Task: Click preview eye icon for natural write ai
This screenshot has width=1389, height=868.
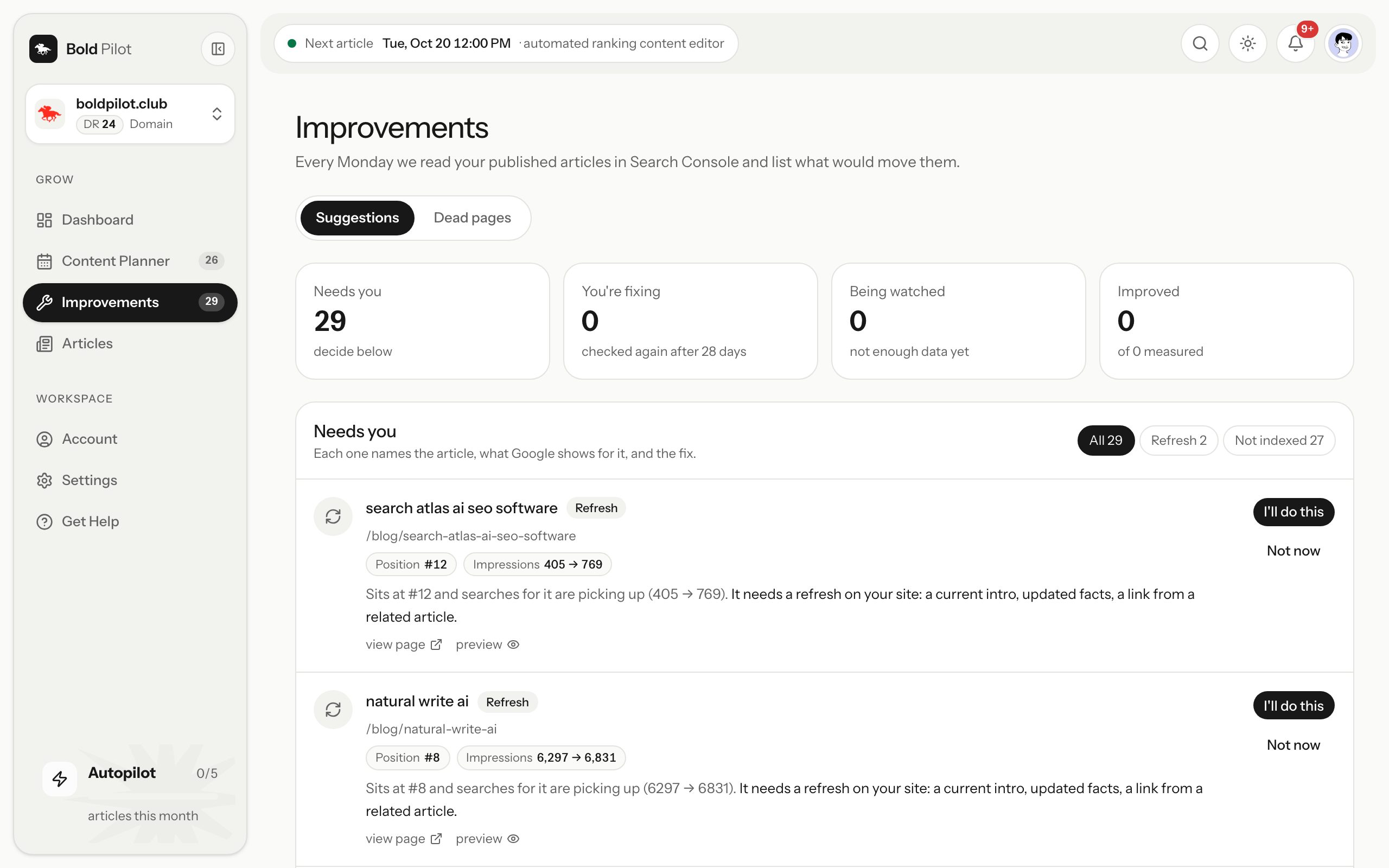Action: click(514, 839)
